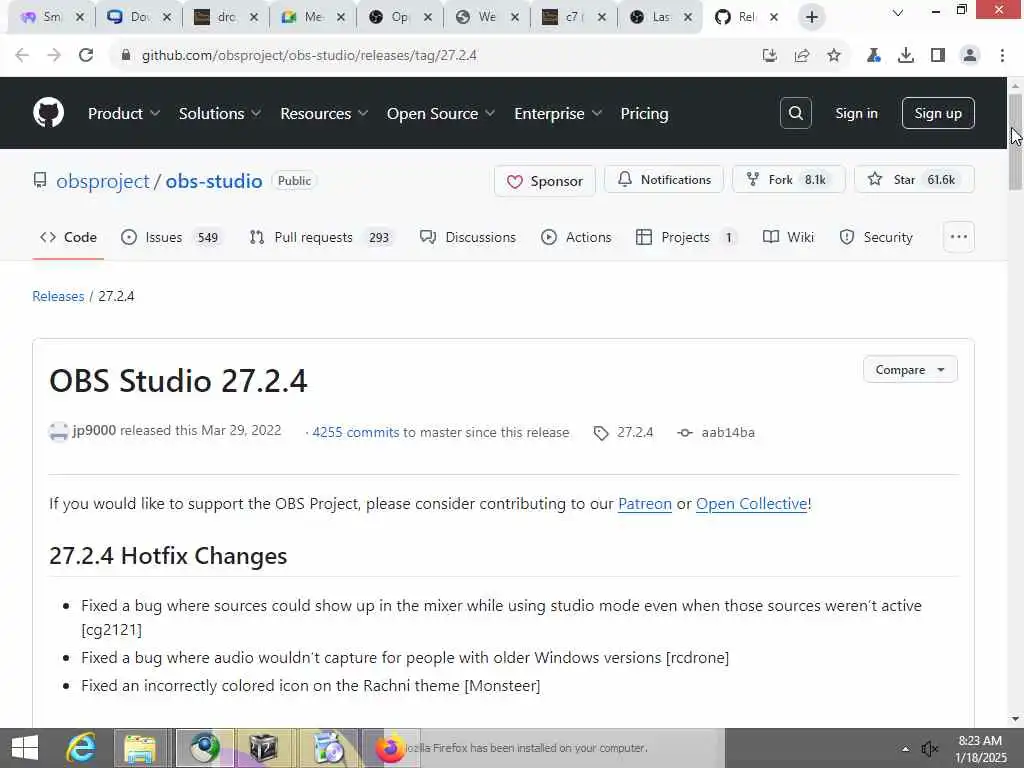Click the muted speaker tray icon
The width and height of the screenshot is (1024, 768).
pos(929,748)
